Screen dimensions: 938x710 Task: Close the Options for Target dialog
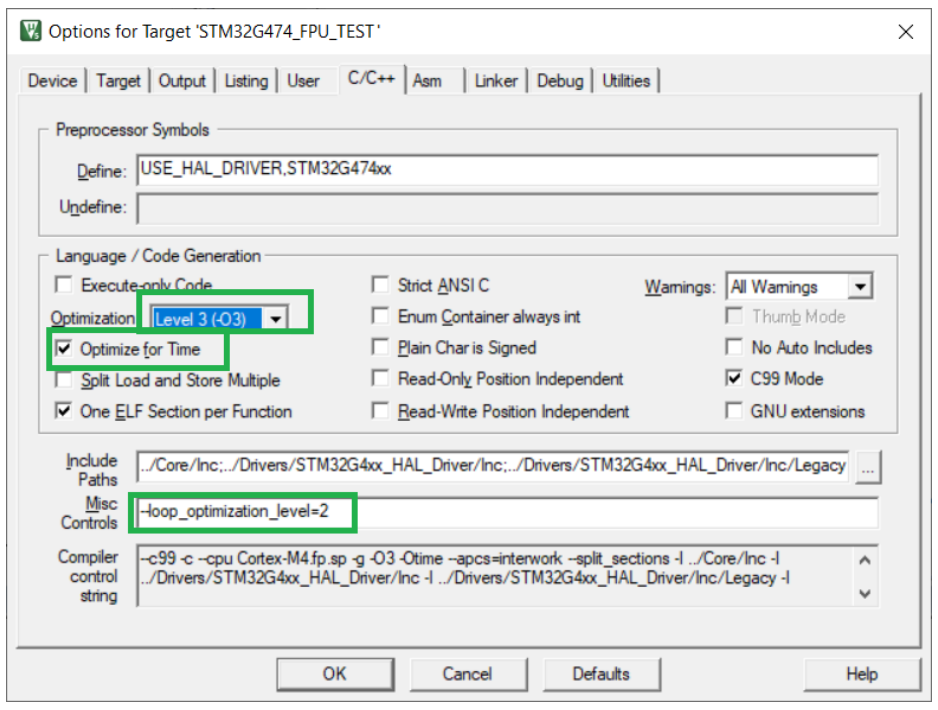[905, 32]
